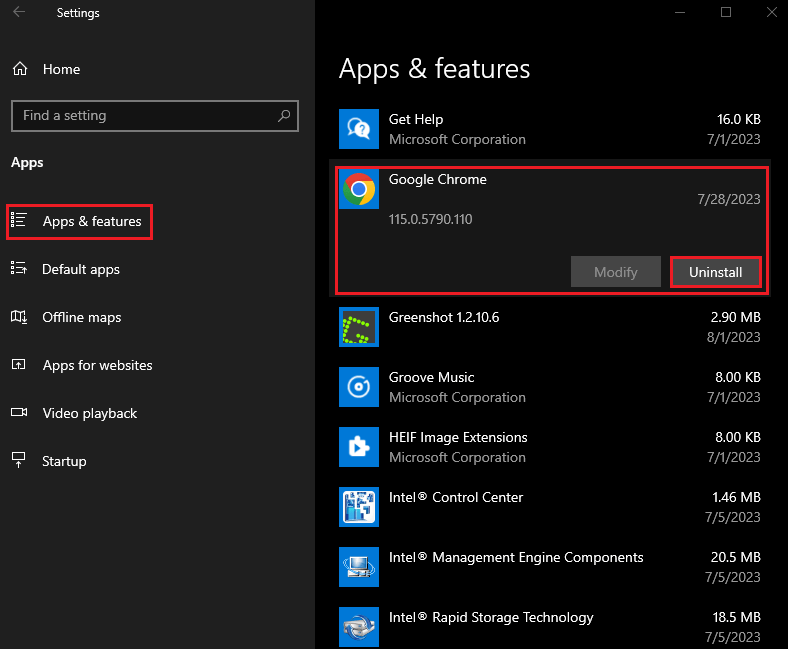Go to Offline maps settings
Screen dimensions: 788x649
(x=81, y=317)
